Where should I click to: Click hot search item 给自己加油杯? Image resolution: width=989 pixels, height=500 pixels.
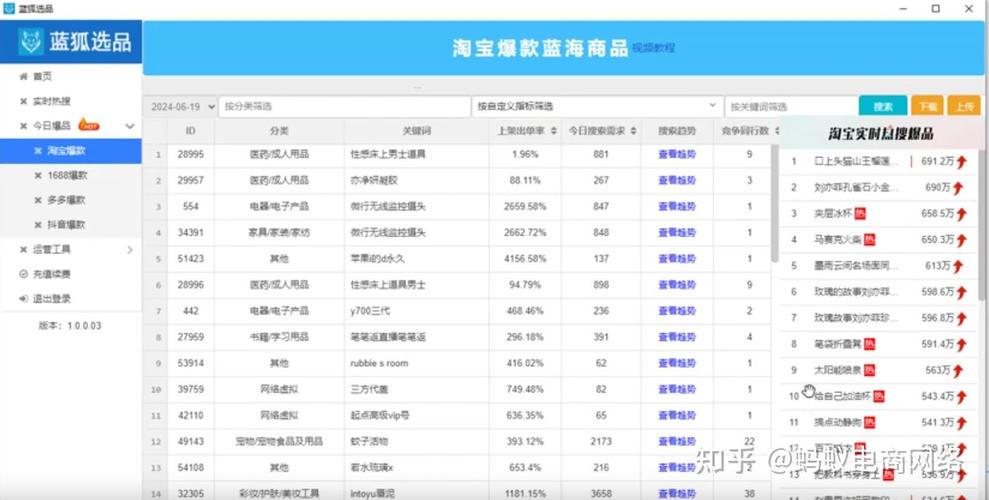(x=842, y=397)
